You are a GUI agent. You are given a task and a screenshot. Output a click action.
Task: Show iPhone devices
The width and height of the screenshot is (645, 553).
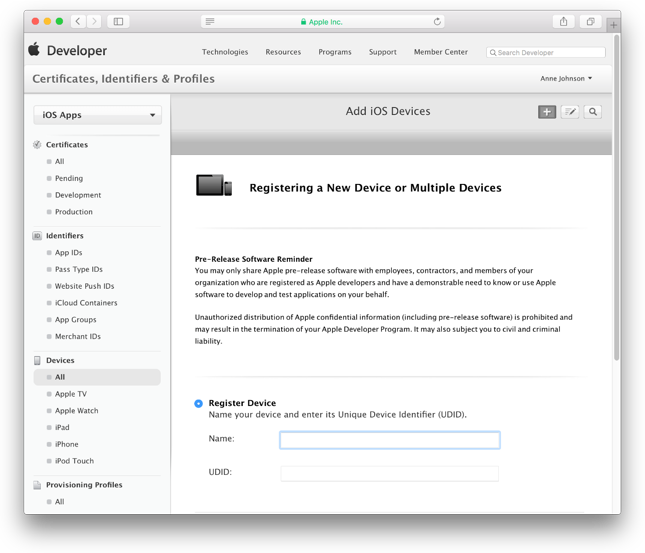(x=67, y=444)
